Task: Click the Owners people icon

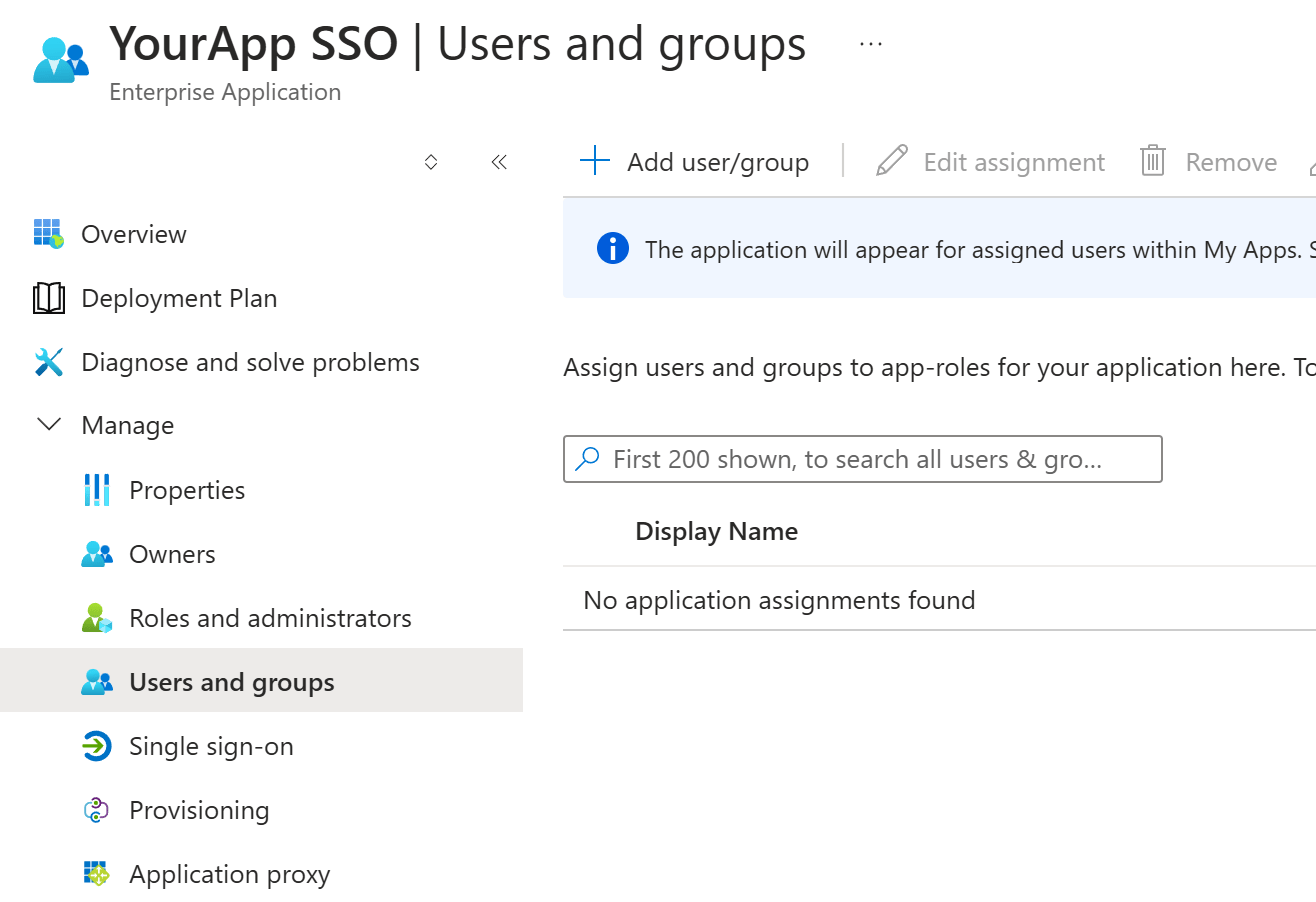Action: (x=97, y=554)
